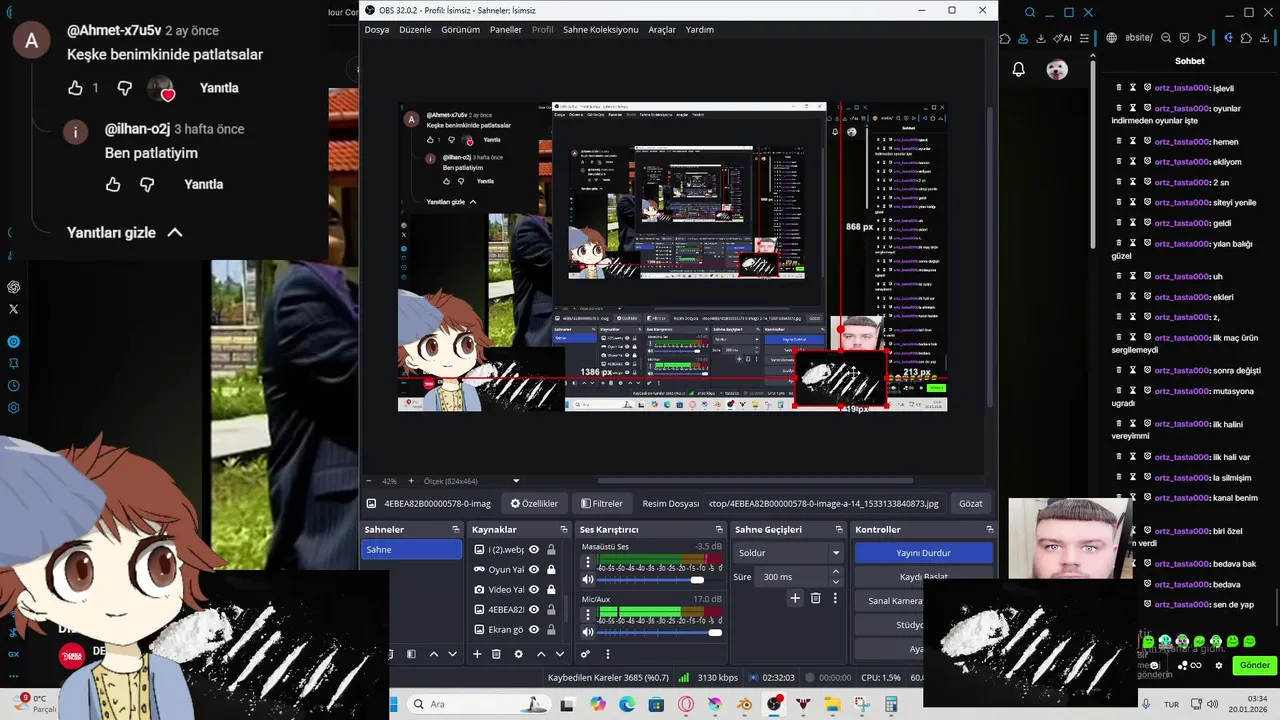Open chat settings gear near Gönder
The image size is (1280, 720).
1218,665
